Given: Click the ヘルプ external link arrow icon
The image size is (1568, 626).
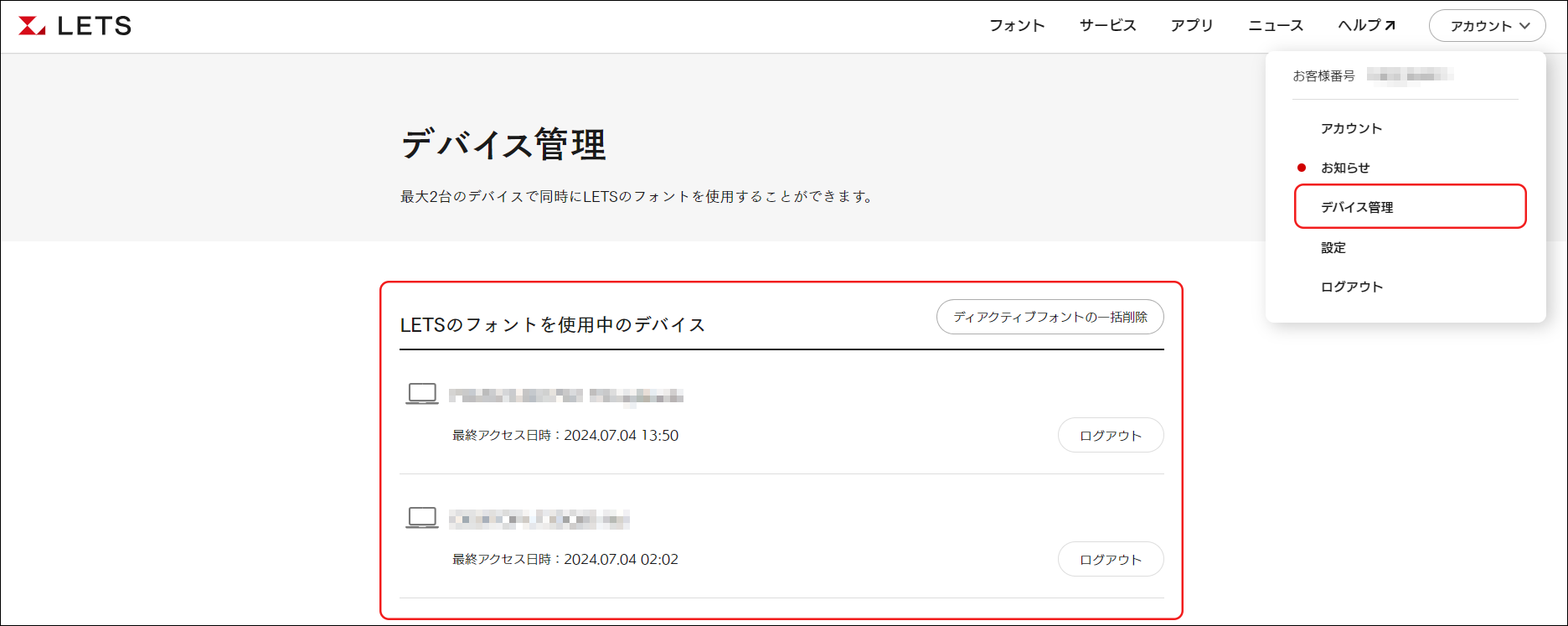Looking at the screenshot, I should [x=1390, y=26].
